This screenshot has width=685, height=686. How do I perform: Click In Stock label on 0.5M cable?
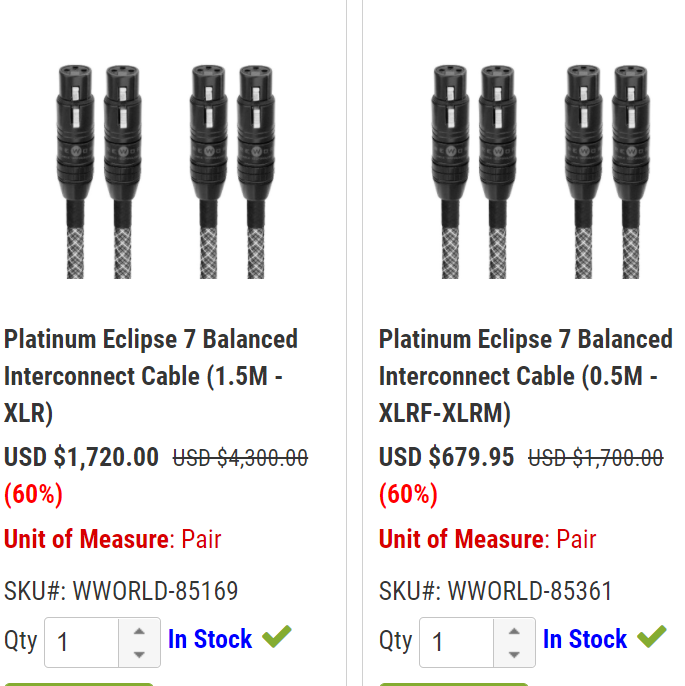click(585, 639)
